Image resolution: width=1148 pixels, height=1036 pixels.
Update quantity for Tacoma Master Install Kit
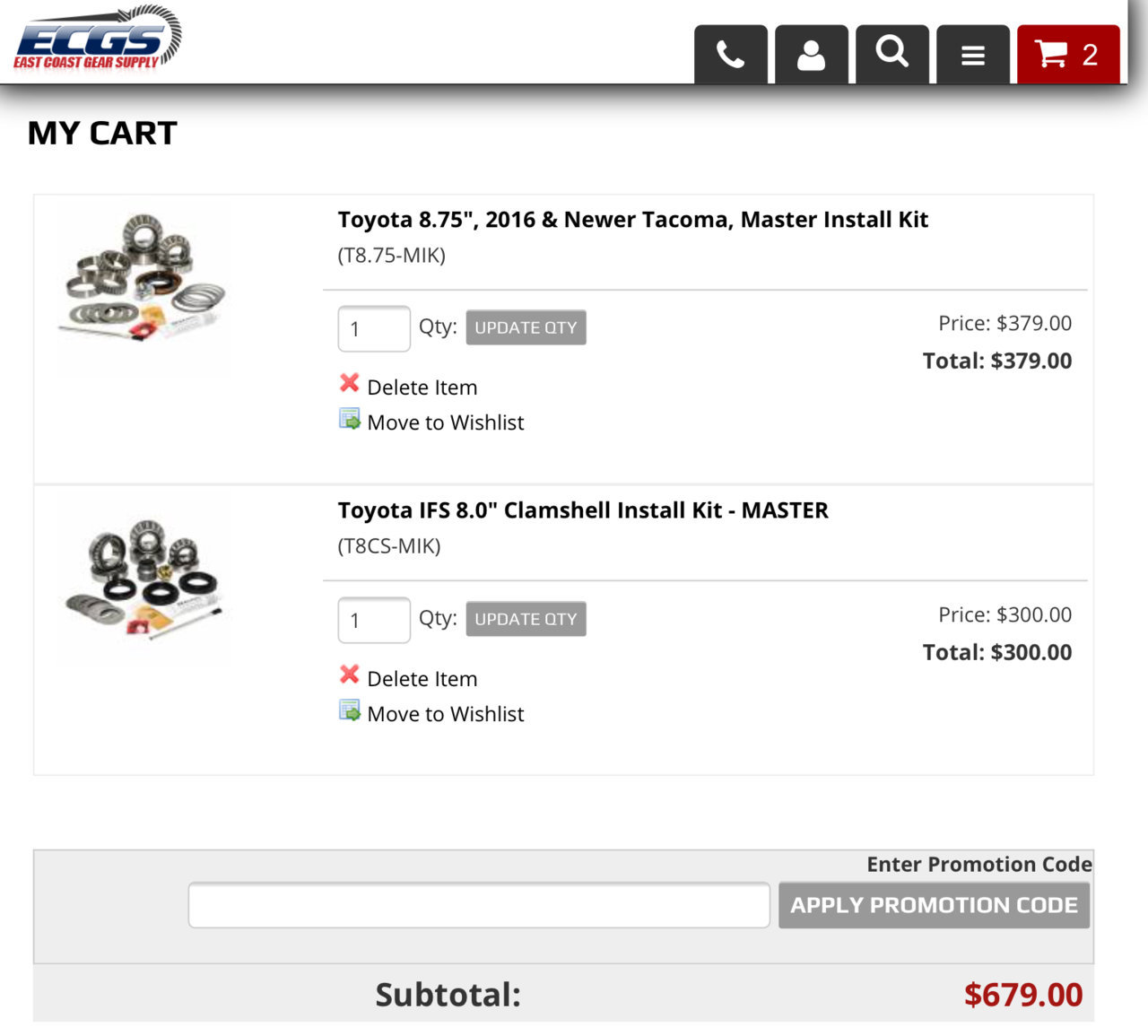click(x=526, y=327)
